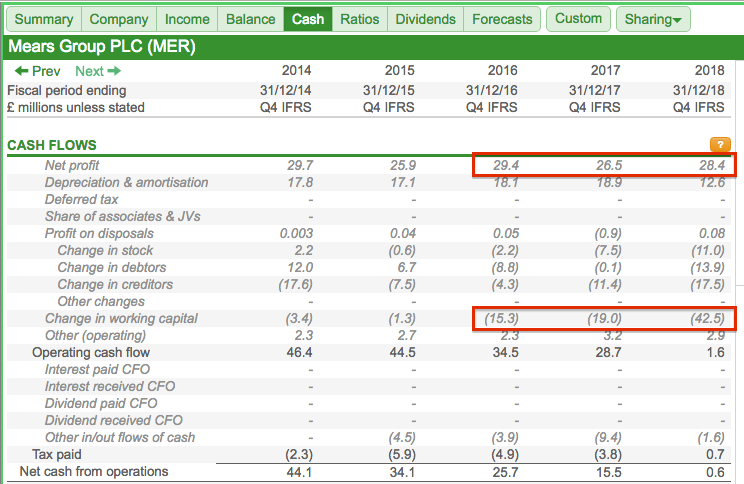Click the Dividend paid CFO row label
Screen dimensions: 744x484
pyautogui.click(x=101, y=404)
